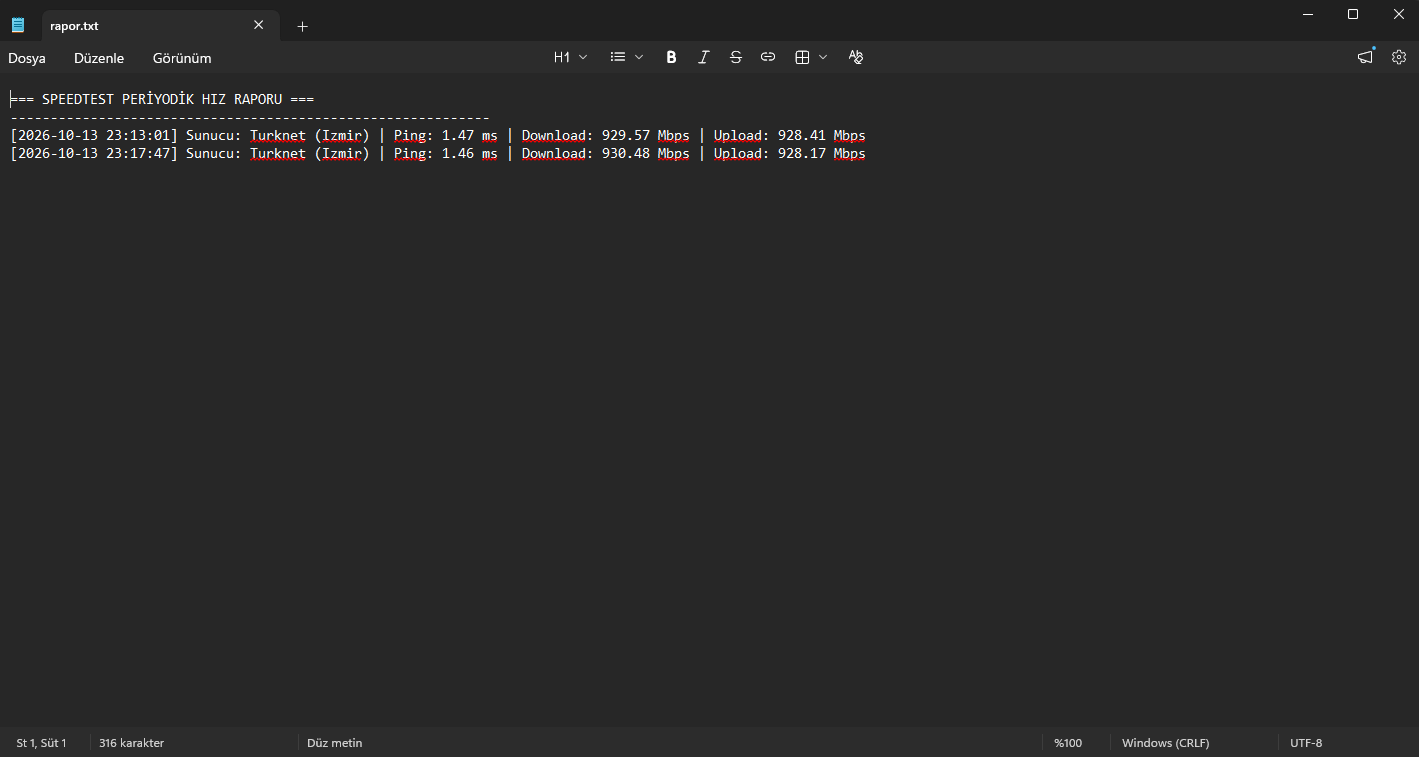Click the St 1, Süt 1 cursor position
This screenshot has width=1419, height=757.
pos(41,743)
